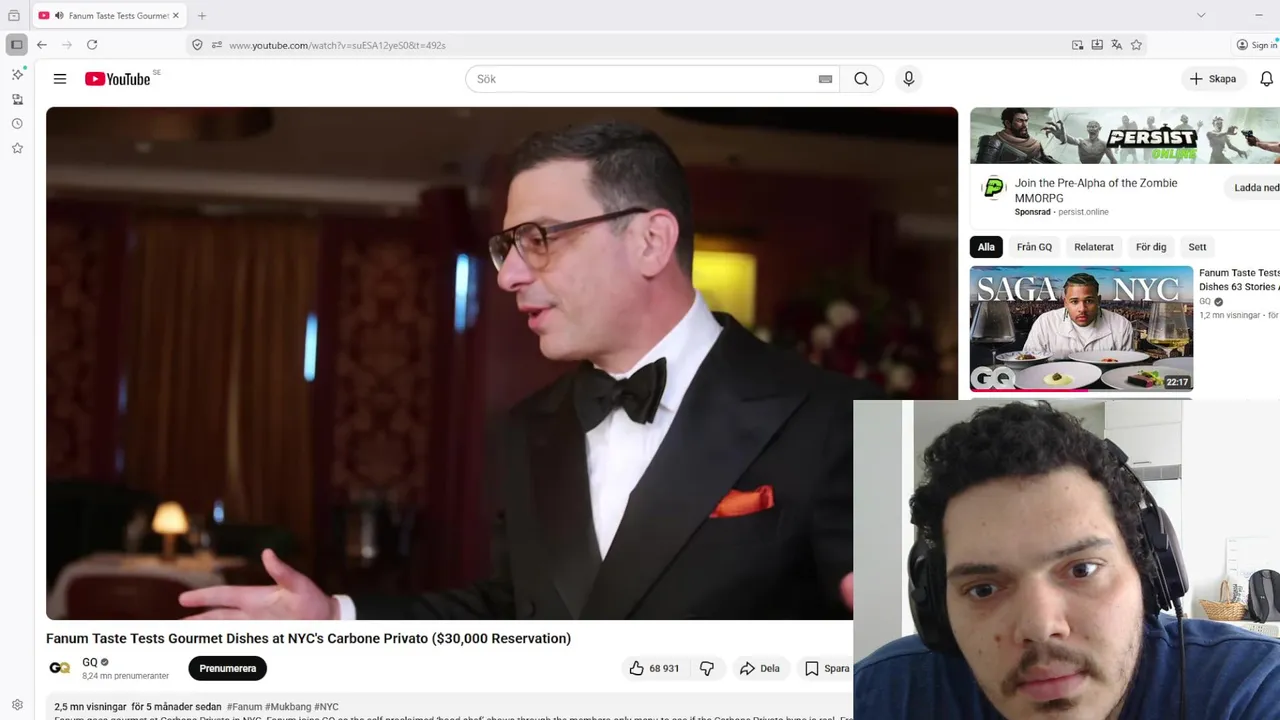Close the Fanum Taste Tests tab

pyautogui.click(x=176, y=16)
